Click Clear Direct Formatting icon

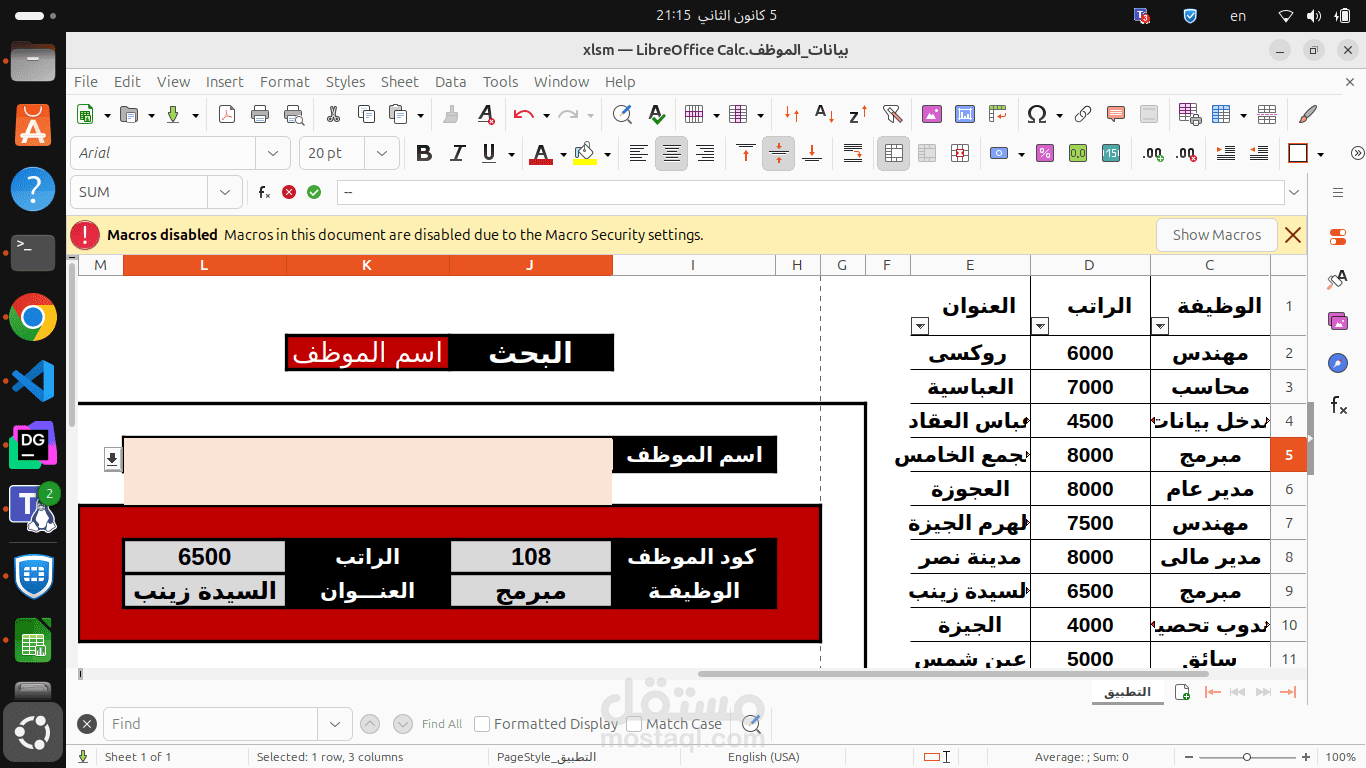pyautogui.click(x=486, y=114)
